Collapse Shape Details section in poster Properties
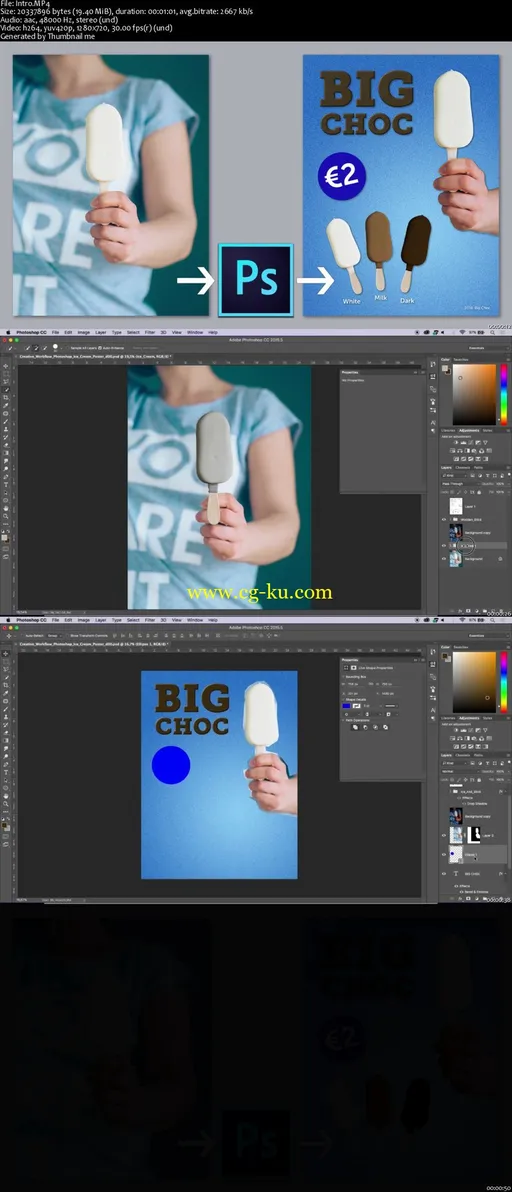The image size is (512, 1192). (x=343, y=699)
